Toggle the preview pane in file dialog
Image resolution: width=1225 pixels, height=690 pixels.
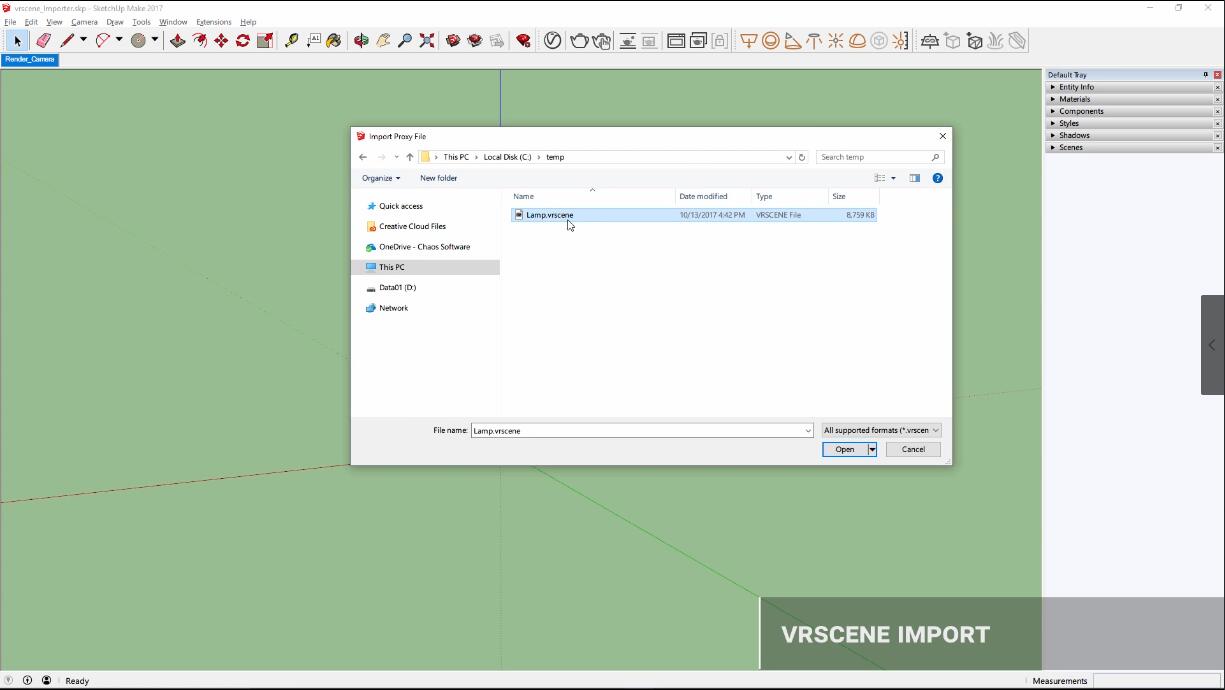(x=914, y=178)
